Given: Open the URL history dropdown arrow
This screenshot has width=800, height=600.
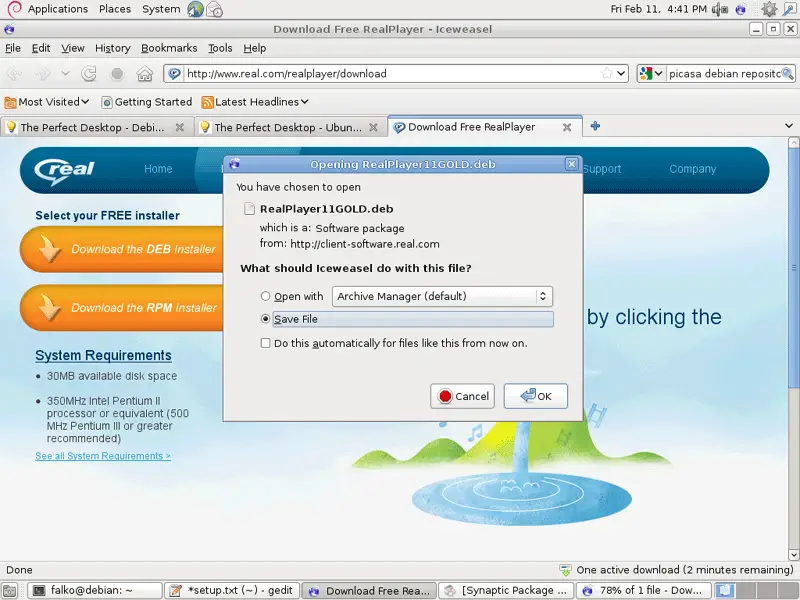Looking at the screenshot, I should pos(621,73).
